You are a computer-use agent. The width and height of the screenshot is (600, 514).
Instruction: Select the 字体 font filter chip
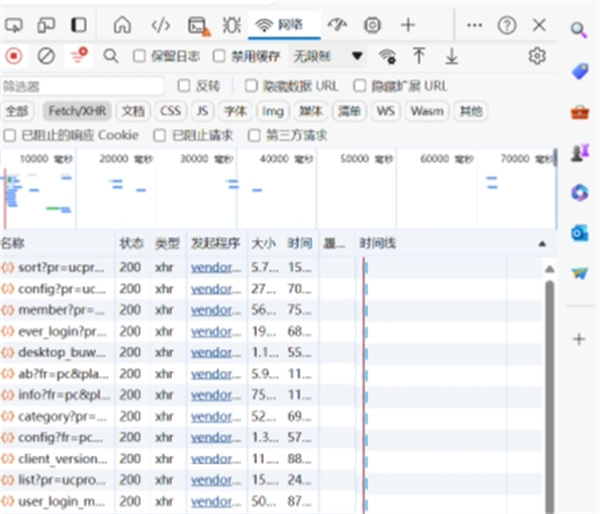tap(235, 111)
